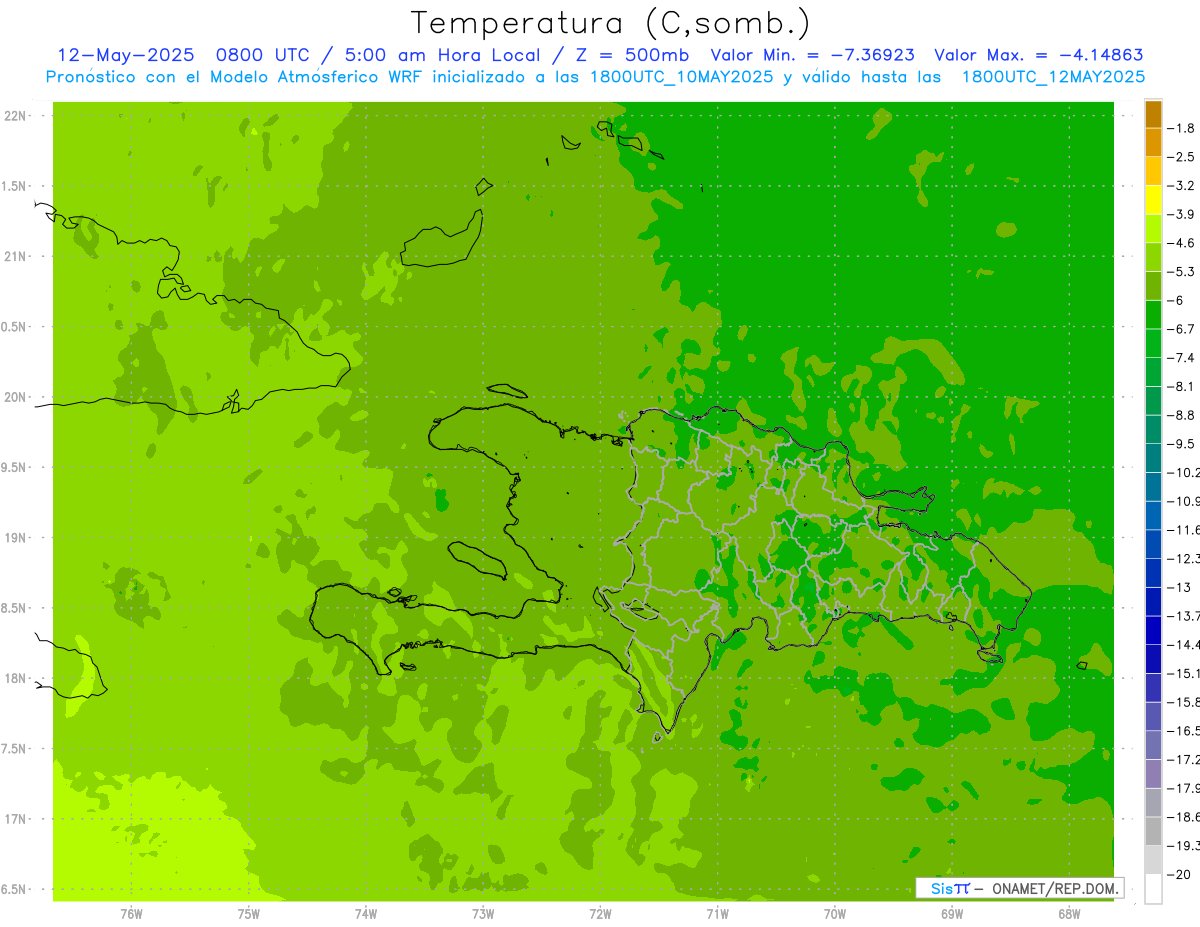Click the 20N latitude label
The width and height of the screenshot is (1200, 927).
pos(16,397)
